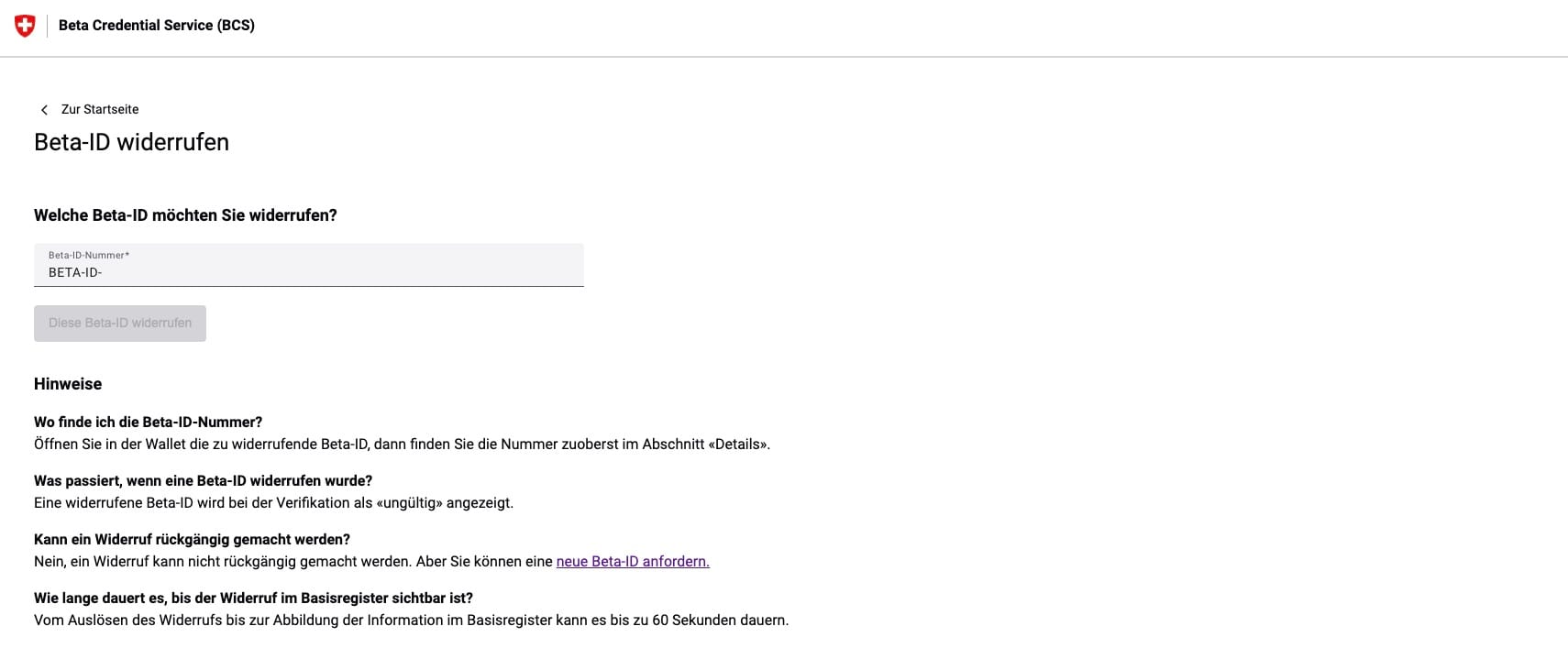Click the question Wie lange dauert es bis Widerruf sichtbar
This screenshot has width=1568, height=659.
click(x=253, y=598)
